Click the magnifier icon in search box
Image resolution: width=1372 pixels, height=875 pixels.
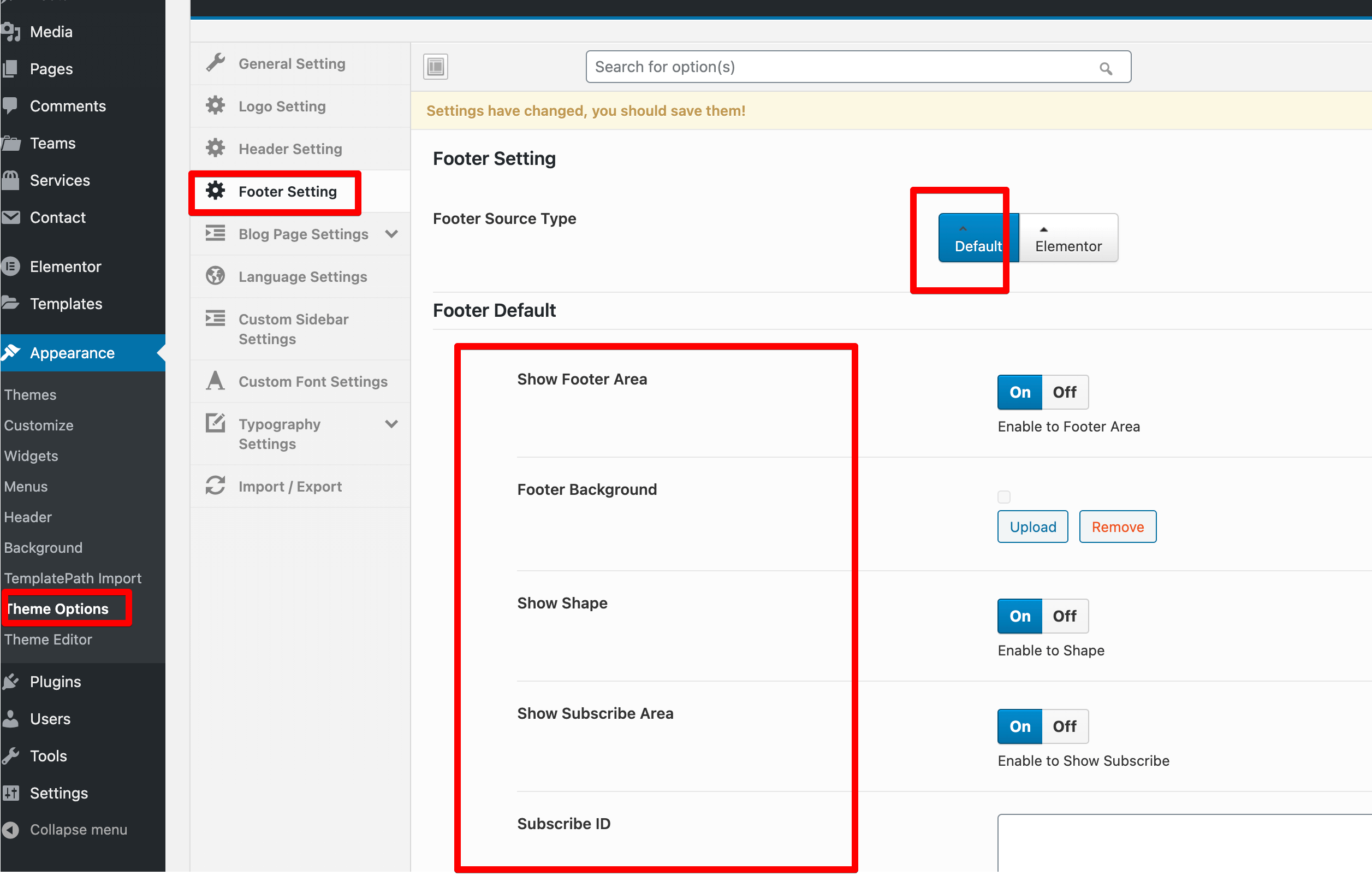point(1106,68)
